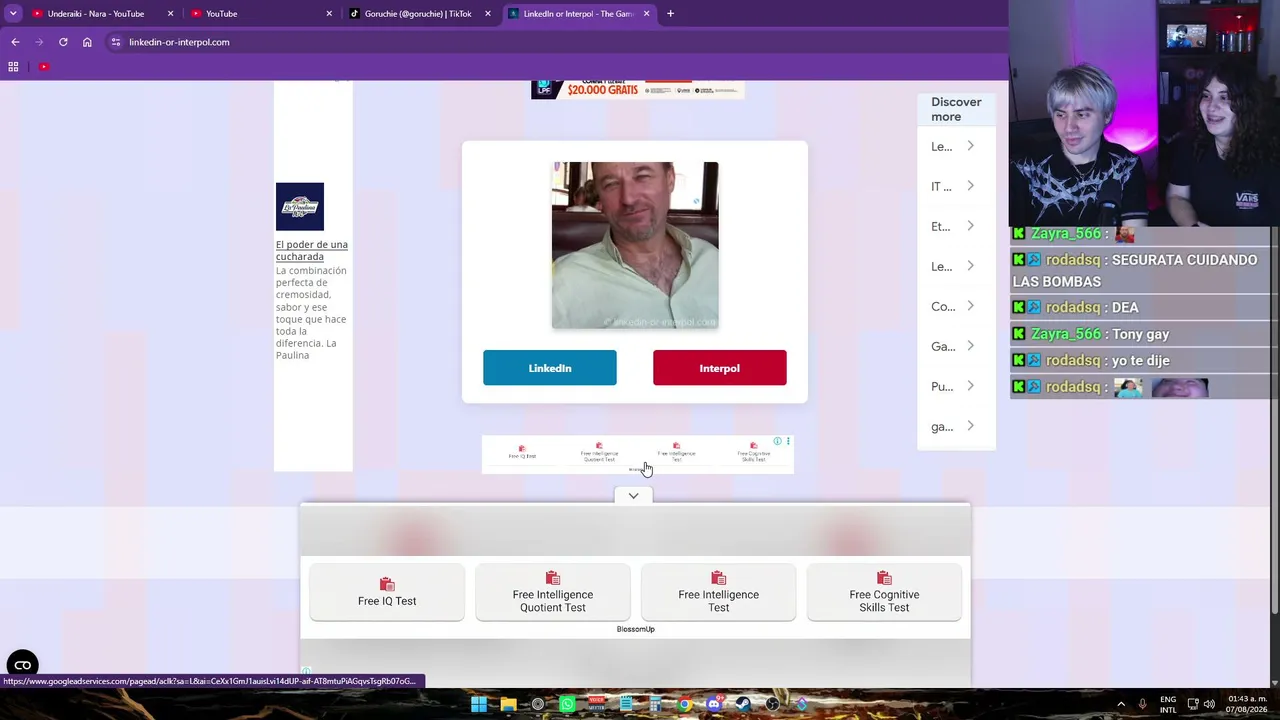Click the microphone tray icon
The image size is (1280, 720).
tap(1143, 704)
